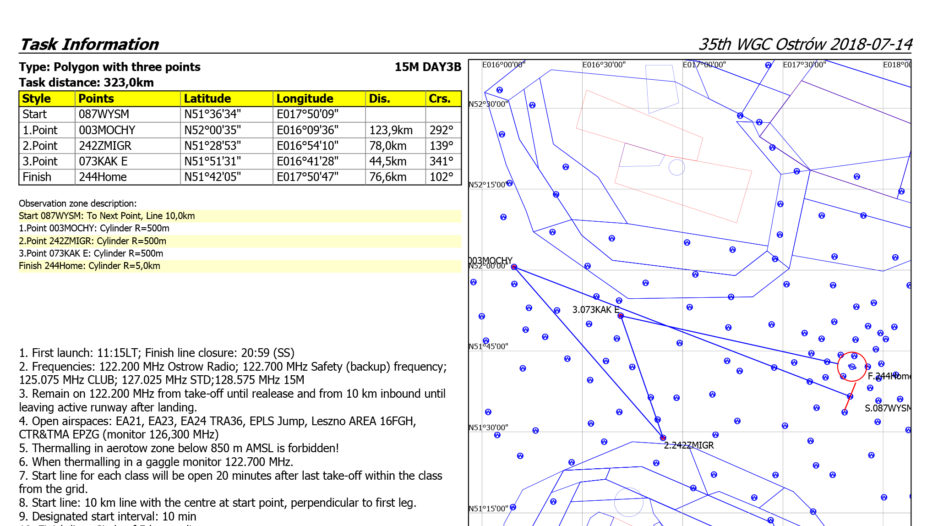Click the N52°15'00" latitude label on map
938x526 pixels.
487,184
